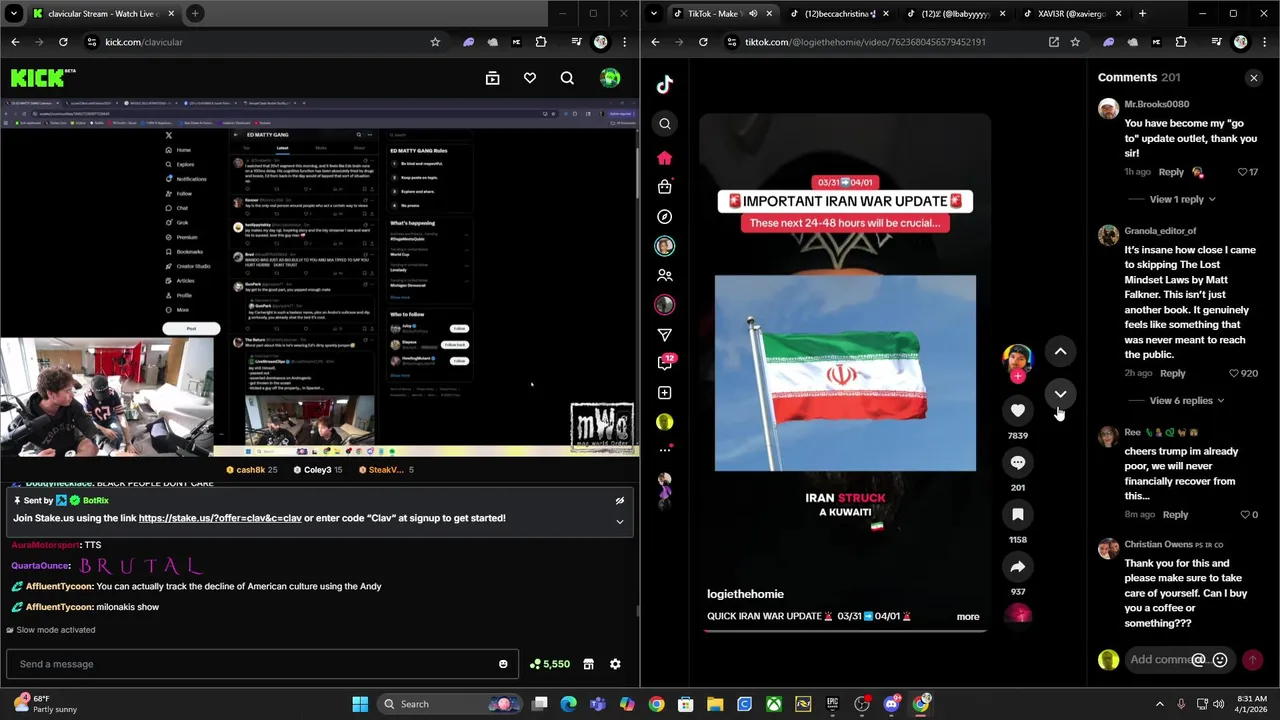
Task: Open Kick search magnifier icon
Action: pyautogui.click(x=567, y=78)
